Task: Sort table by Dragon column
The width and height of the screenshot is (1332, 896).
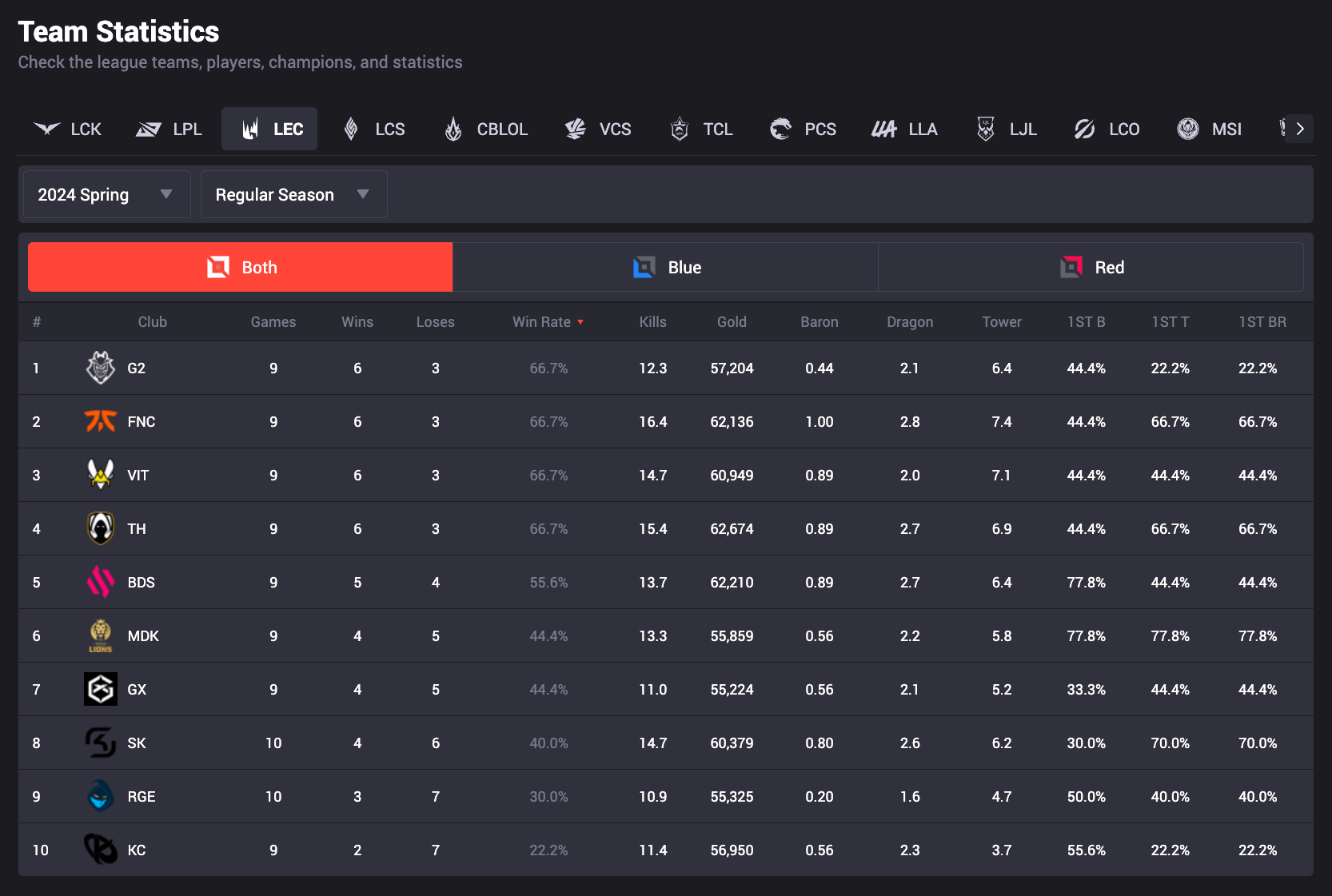Action: coord(910,321)
